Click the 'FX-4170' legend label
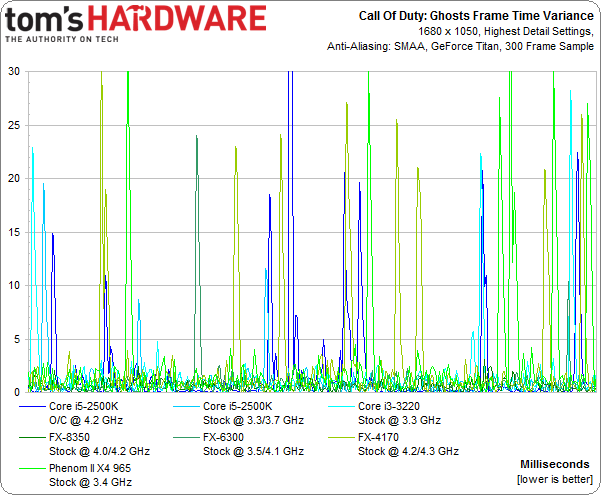601x495 pixels. click(378, 437)
